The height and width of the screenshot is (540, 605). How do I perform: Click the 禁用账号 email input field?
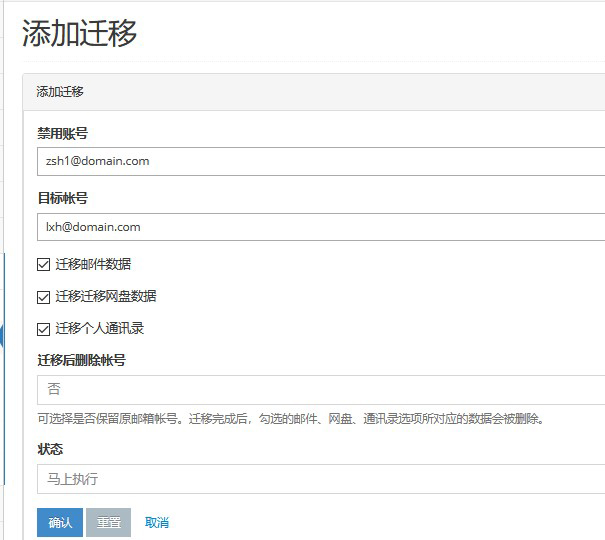click(321, 161)
